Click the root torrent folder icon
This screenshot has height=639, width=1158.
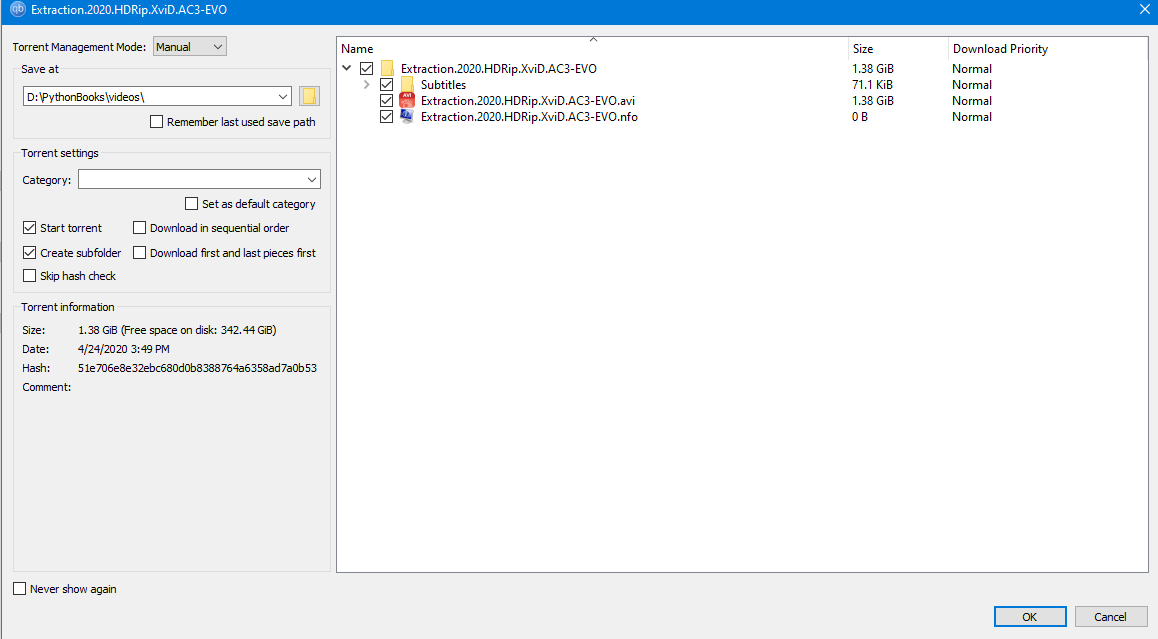coord(387,68)
